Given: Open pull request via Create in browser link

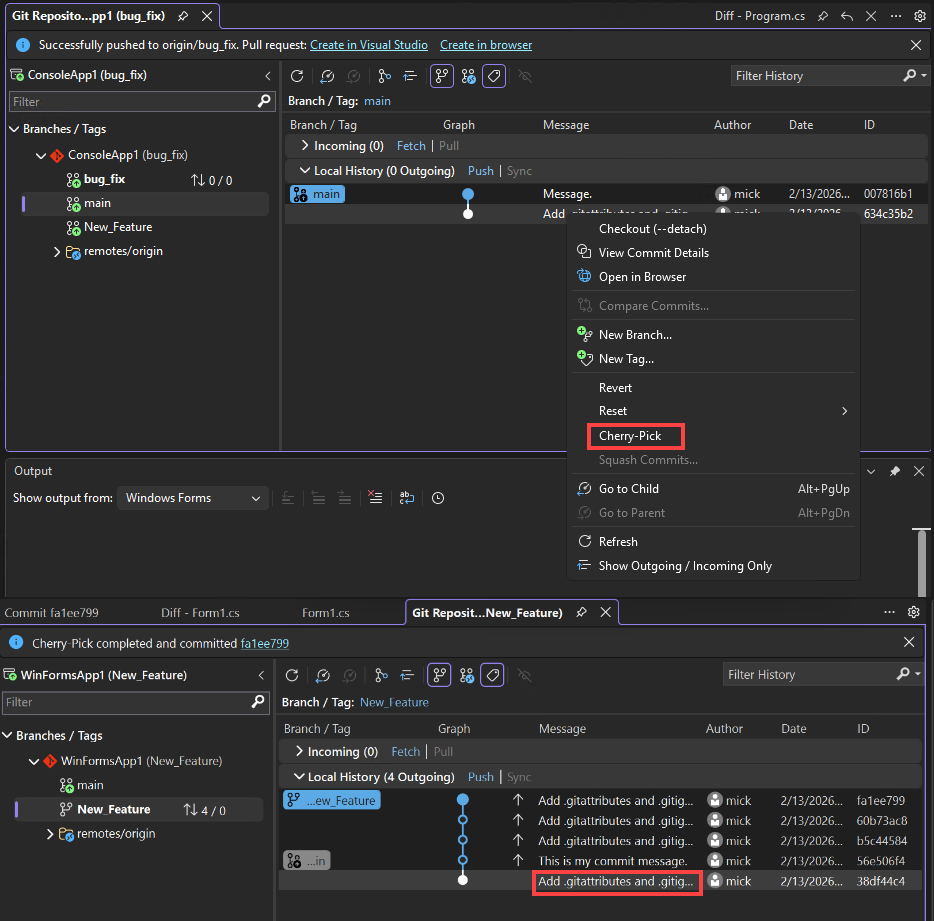Looking at the screenshot, I should (485, 45).
